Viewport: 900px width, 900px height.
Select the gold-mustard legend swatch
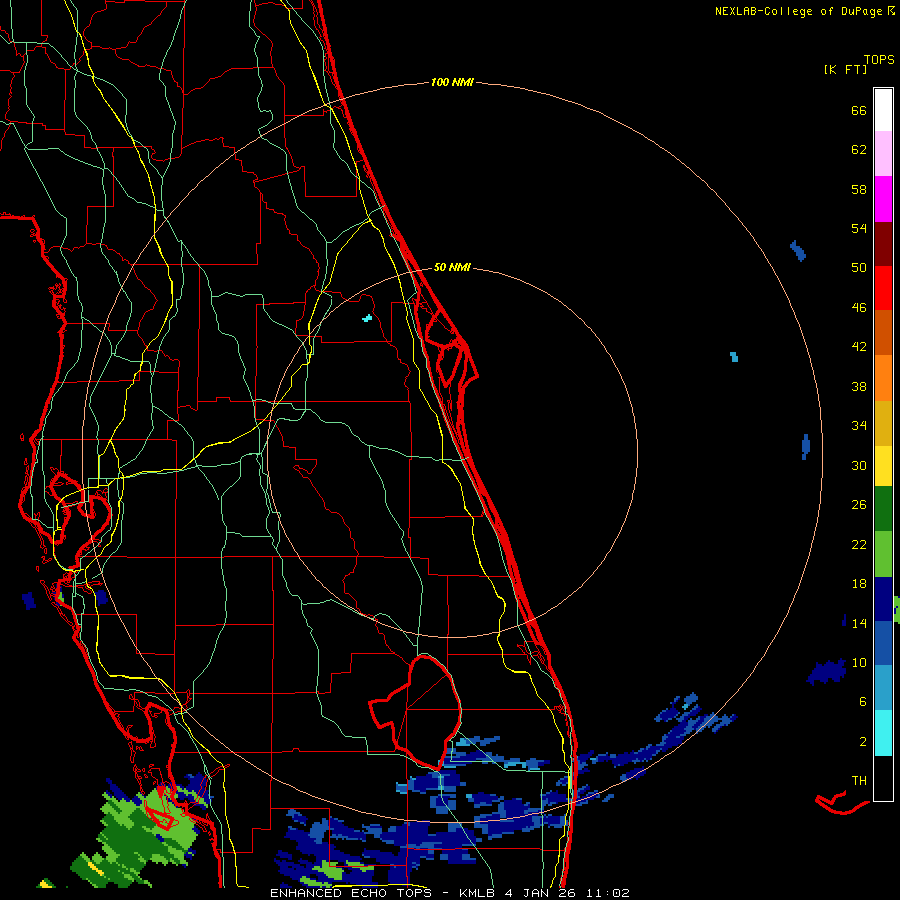tap(883, 423)
